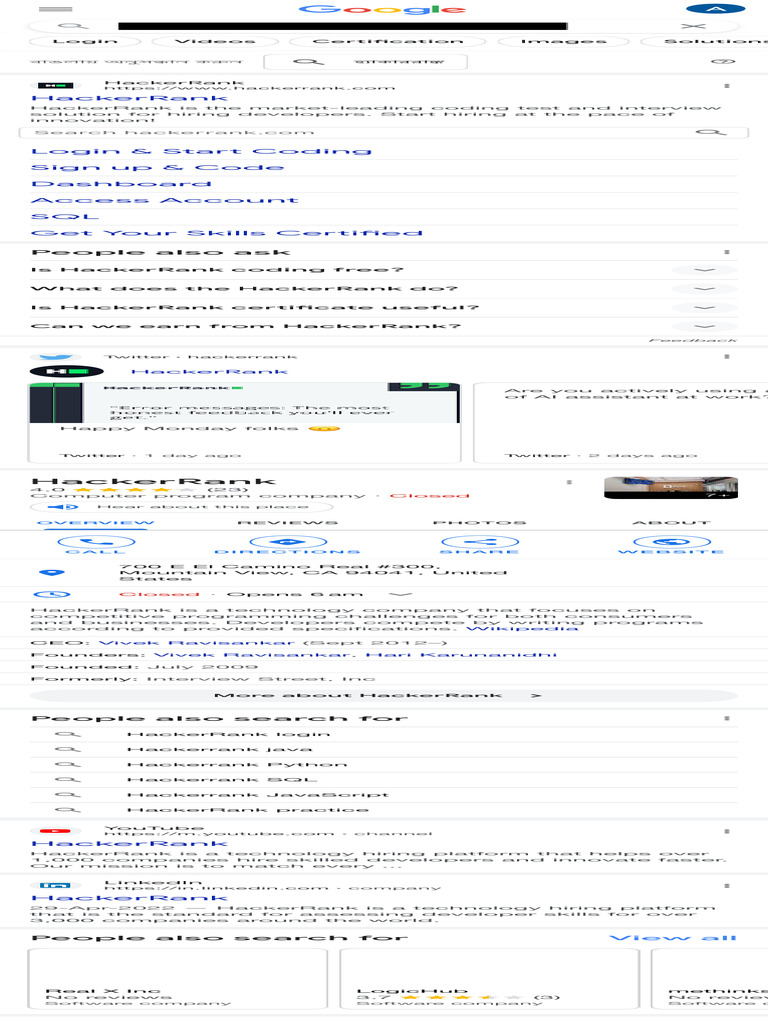Image resolution: width=768 pixels, height=1024 pixels.
Task: Click CEO Vivek Ravisankar link
Action: pyautogui.click(x=197, y=643)
